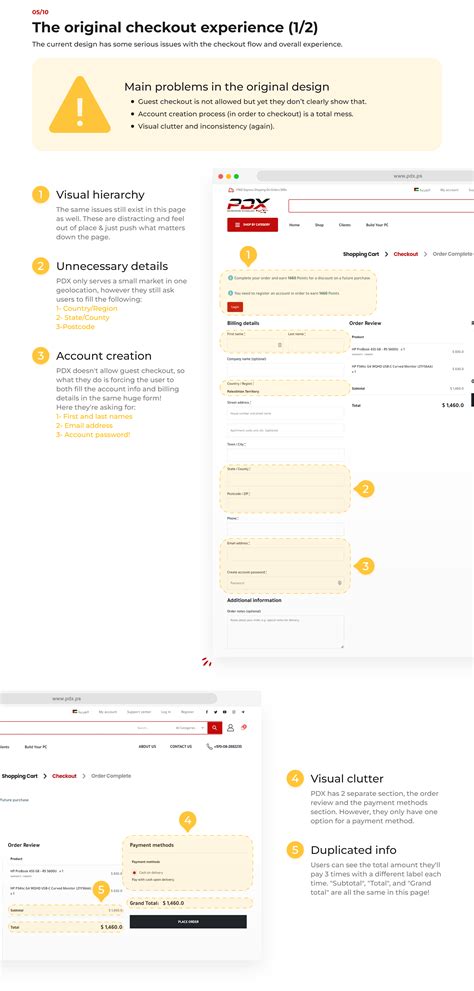Click the PLACE ORDER button
The height and width of the screenshot is (991, 474).
(x=188, y=921)
